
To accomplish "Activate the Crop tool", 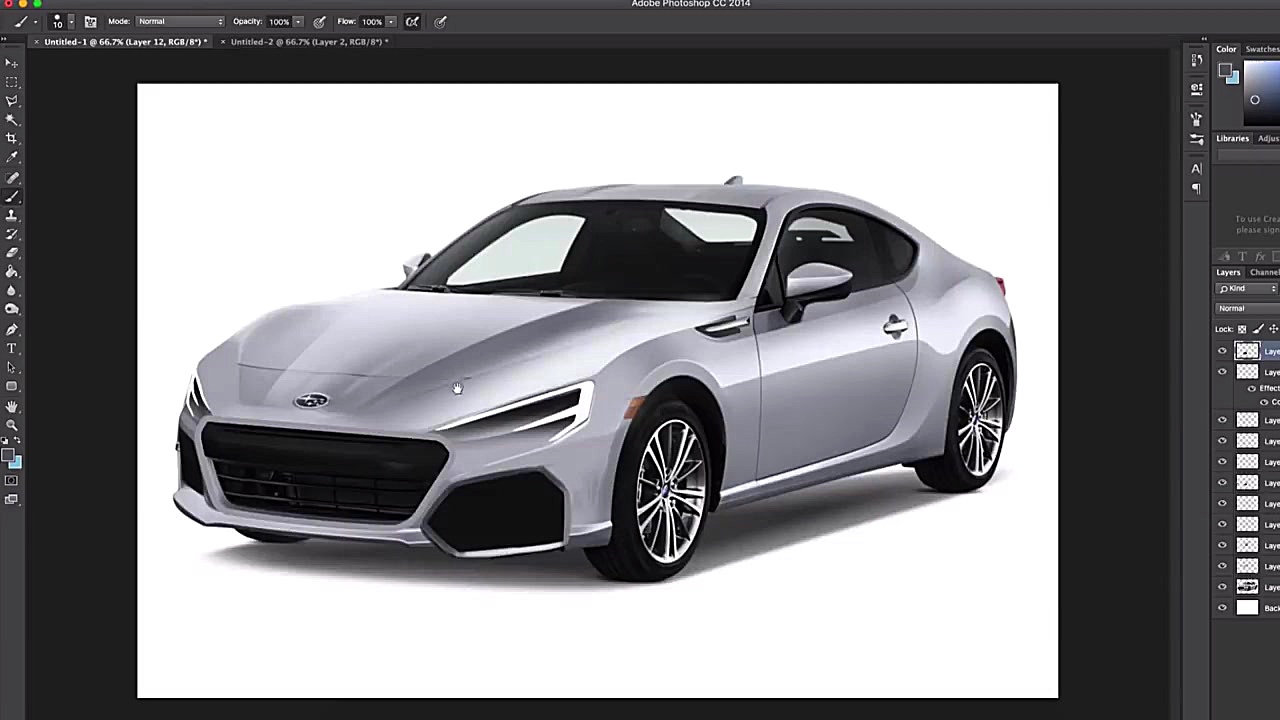I will 12,138.
